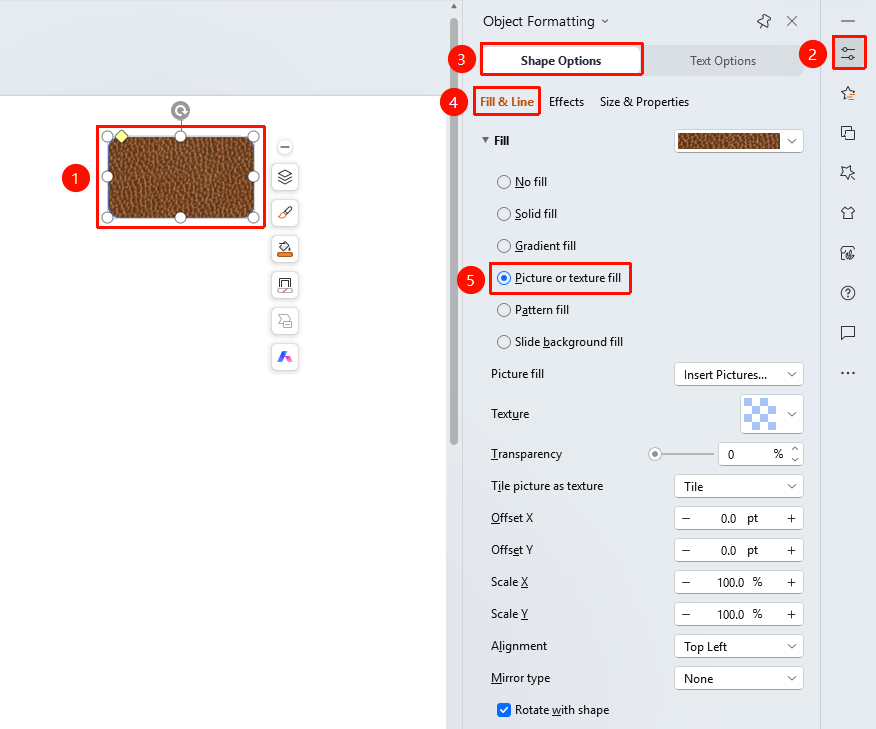The width and height of the screenshot is (876, 729).
Task: Open the star-with-lines icon in the sidebar
Action: (x=848, y=93)
